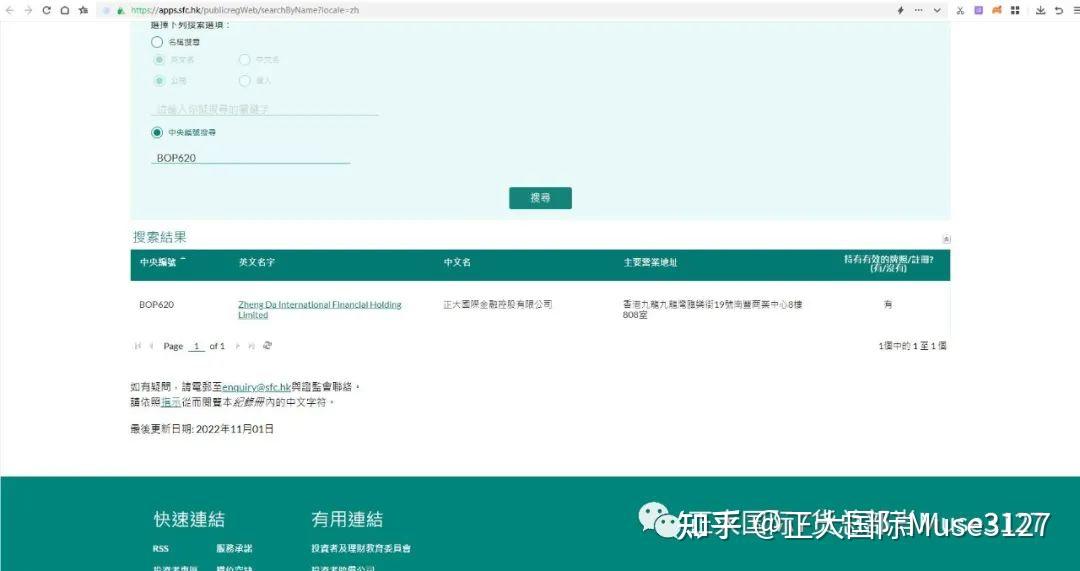Viewport: 1080px width, 571px height.
Task: Click the enquiry@sfc.hk email link
Action: click(x=256, y=387)
